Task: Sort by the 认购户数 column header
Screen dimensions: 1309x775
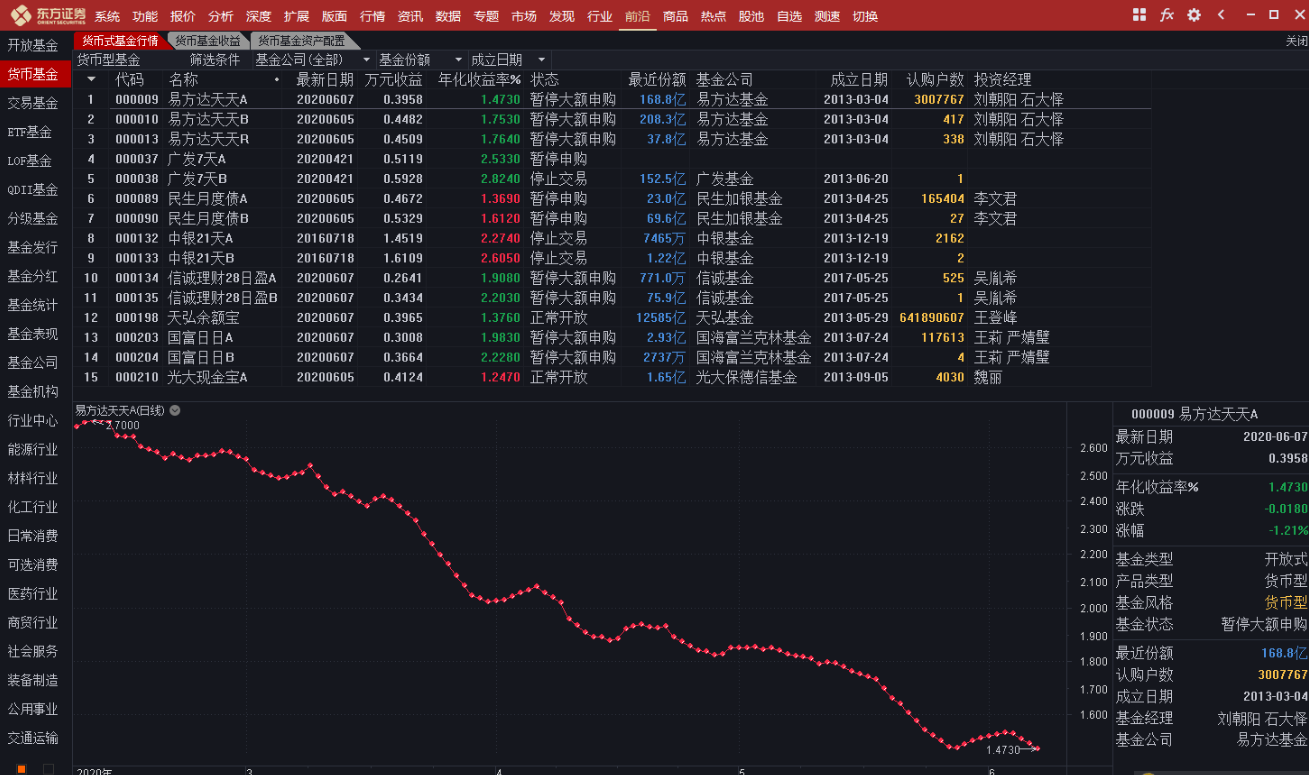Action: [935, 79]
